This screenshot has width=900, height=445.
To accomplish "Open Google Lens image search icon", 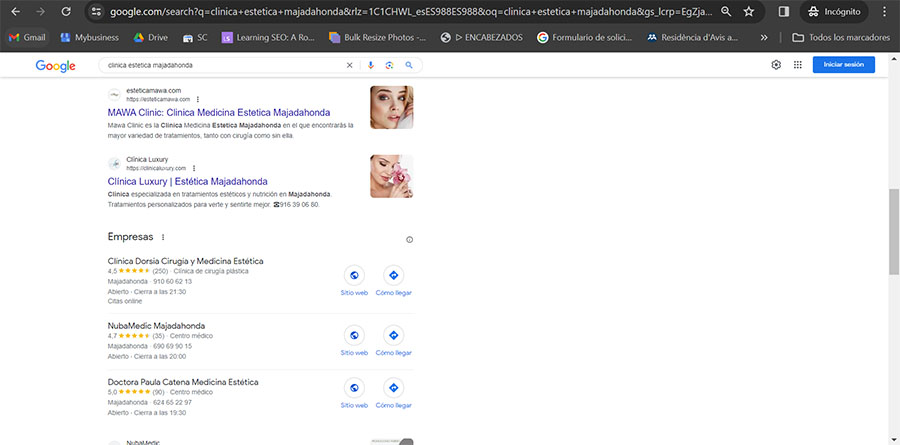I will pos(389,65).
